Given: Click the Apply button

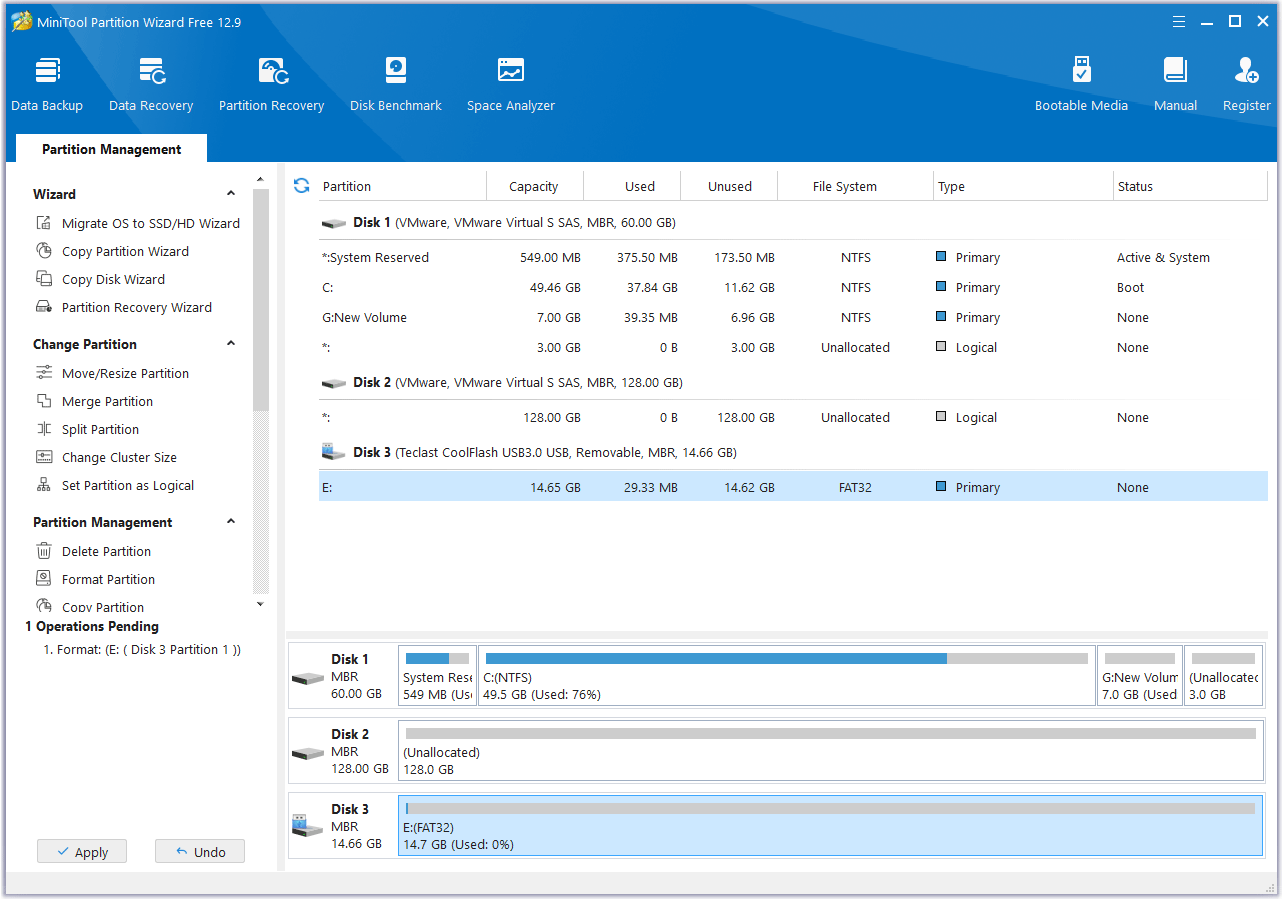Looking at the screenshot, I should click(x=82, y=852).
